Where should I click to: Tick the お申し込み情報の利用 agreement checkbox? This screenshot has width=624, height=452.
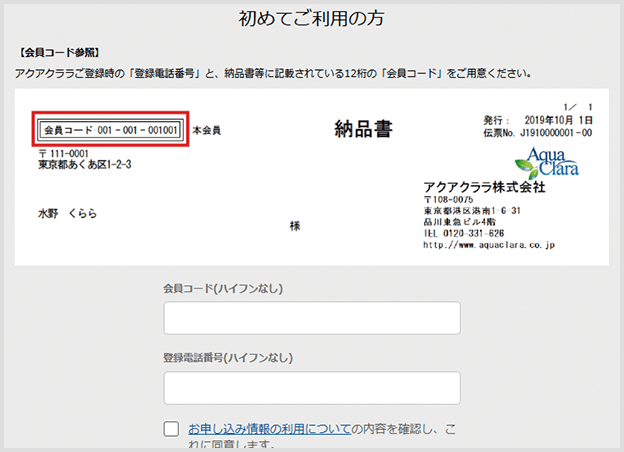171,429
